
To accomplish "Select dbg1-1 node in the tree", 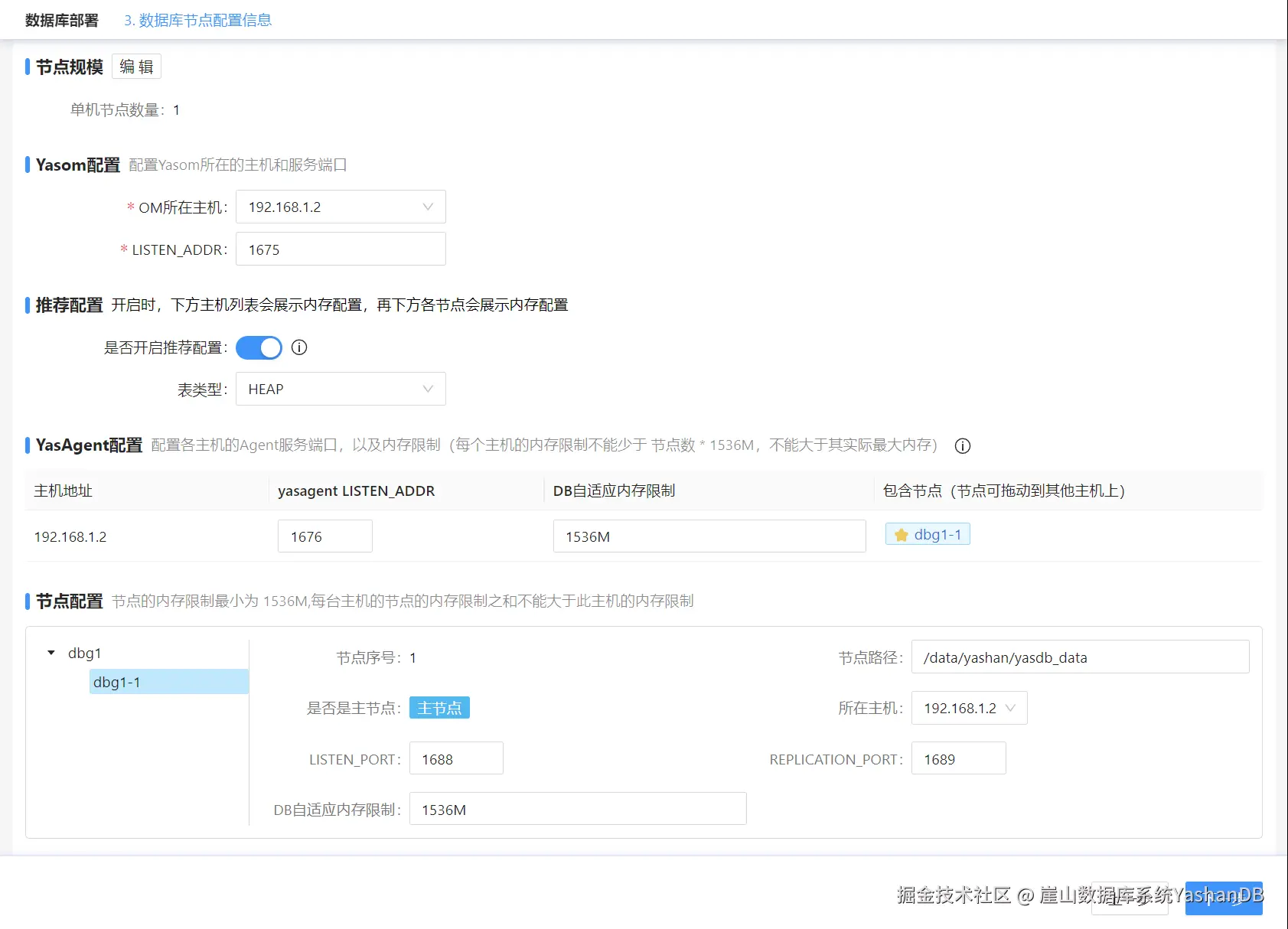I will pyautogui.click(x=168, y=682).
